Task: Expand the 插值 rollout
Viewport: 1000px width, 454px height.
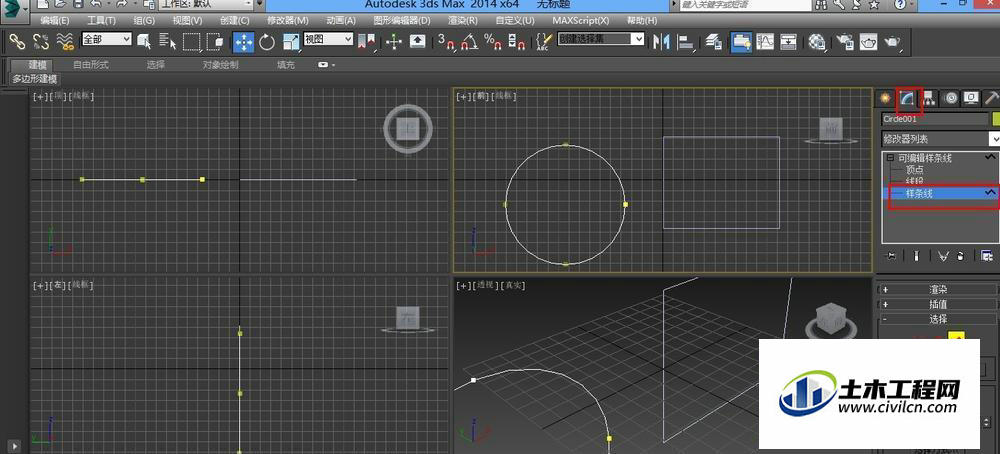Action: click(938, 304)
